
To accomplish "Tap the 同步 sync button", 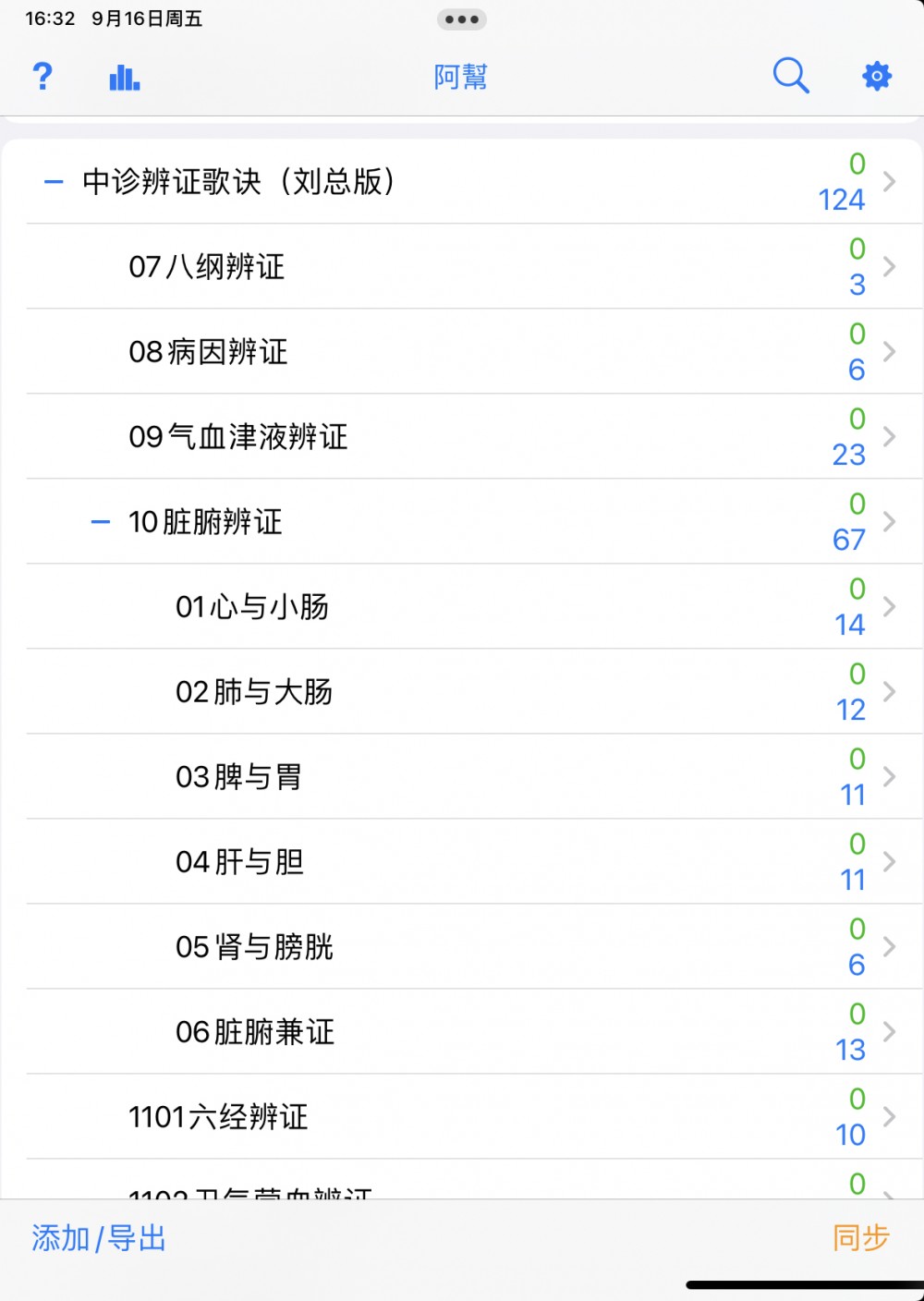I will (861, 1237).
